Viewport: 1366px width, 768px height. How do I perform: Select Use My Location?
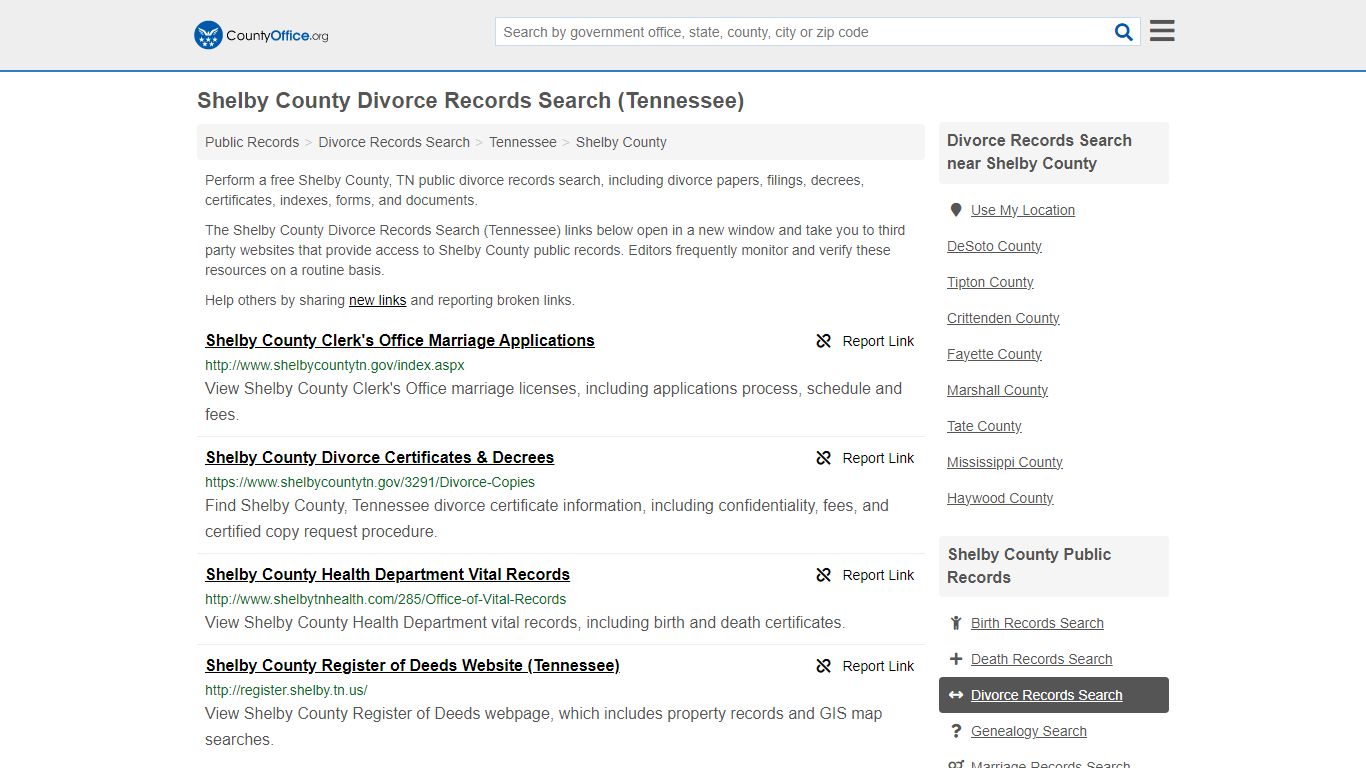(x=1023, y=210)
